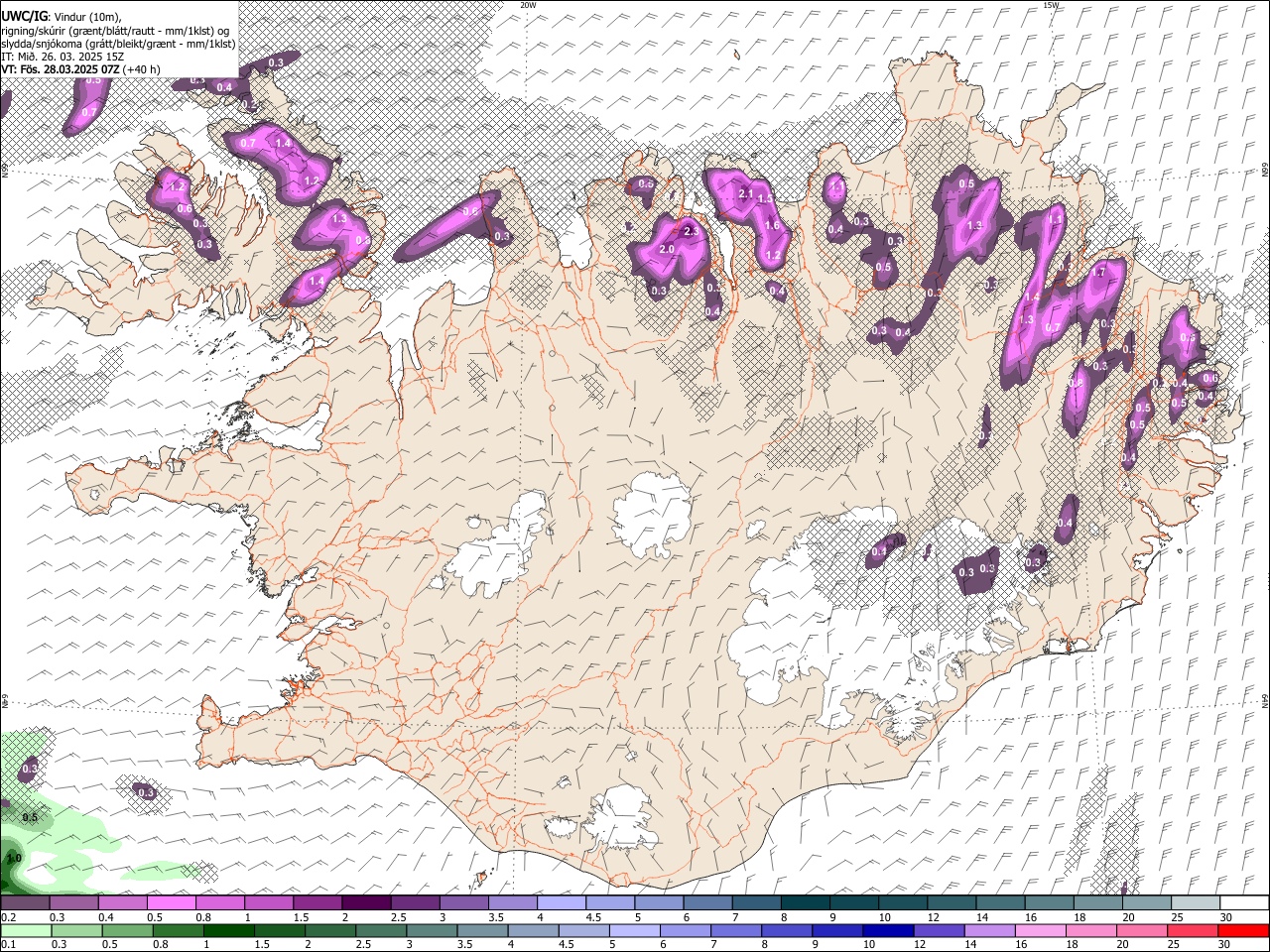Screen dimensions: 1270x952
Task: Pick pale green rain swatch between 0.1 and 0.3
Action: 26,930
